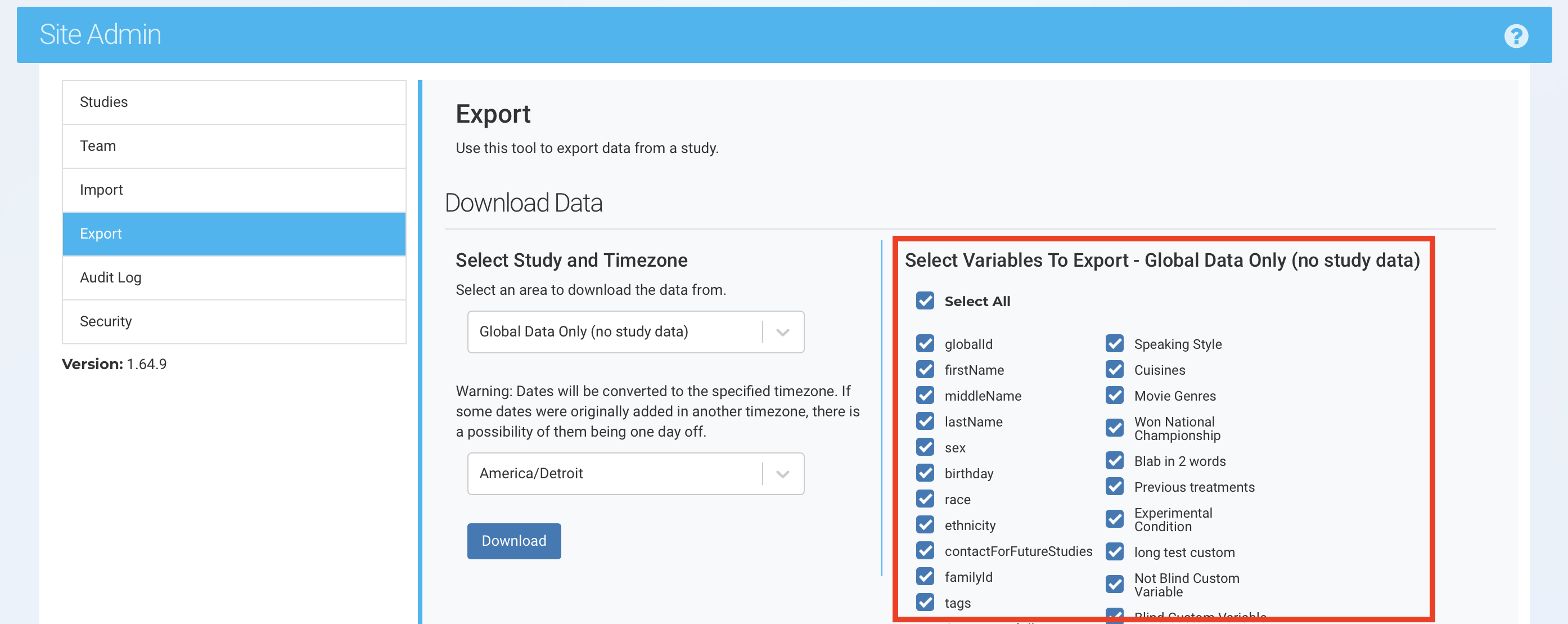Screen dimensions: 1568x624
Task: Toggle the Speaking Style checkbox
Action: pos(1114,344)
